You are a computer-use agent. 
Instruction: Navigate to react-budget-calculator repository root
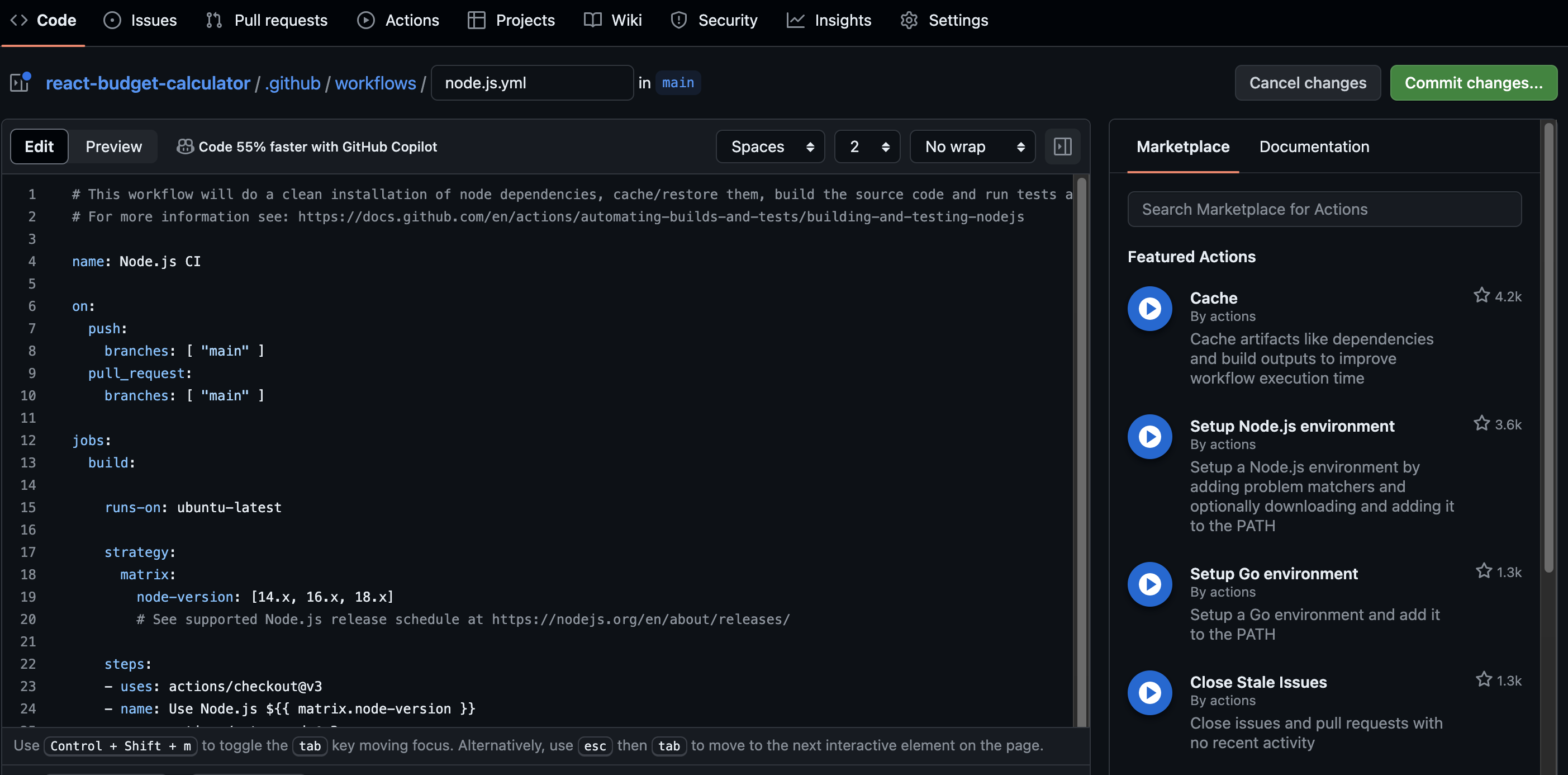click(148, 83)
